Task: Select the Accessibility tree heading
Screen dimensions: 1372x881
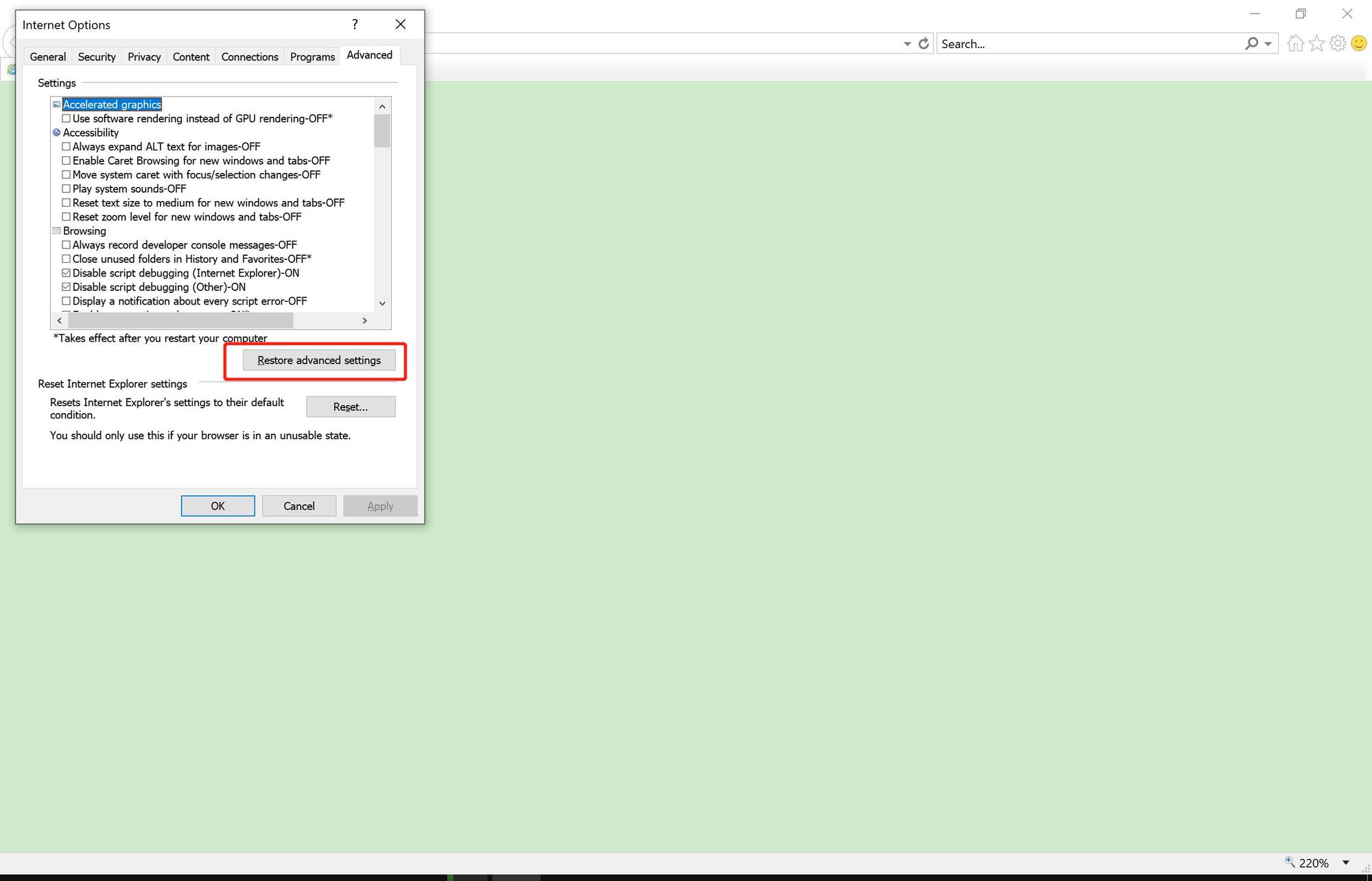Action: [x=91, y=132]
